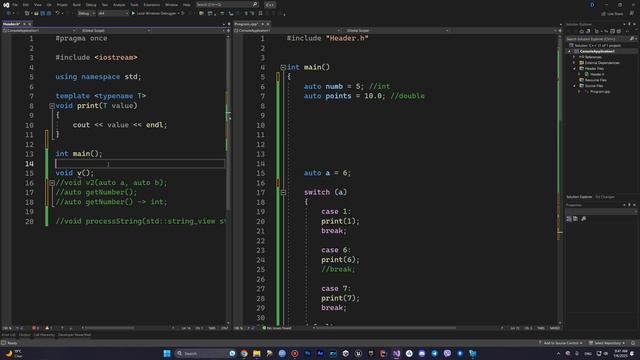
Task: Collapse the commented block at line 16
Action: [x=52, y=183]
